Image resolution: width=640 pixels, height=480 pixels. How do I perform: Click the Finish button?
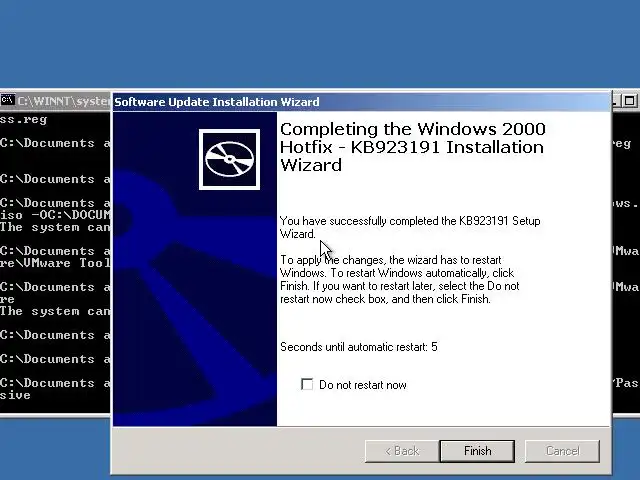point(477,451)
